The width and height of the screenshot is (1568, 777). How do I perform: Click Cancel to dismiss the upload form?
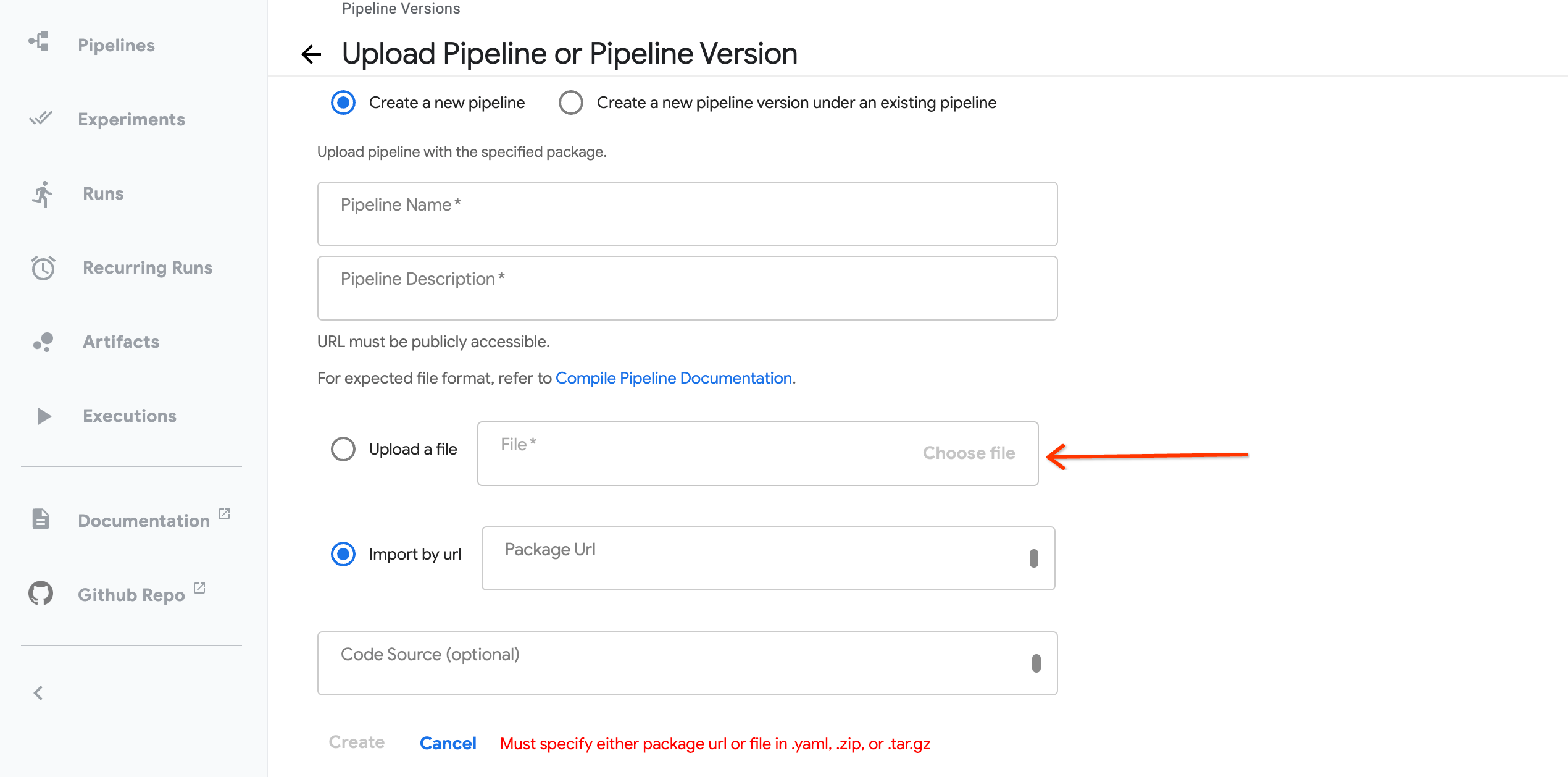[448, 743]
